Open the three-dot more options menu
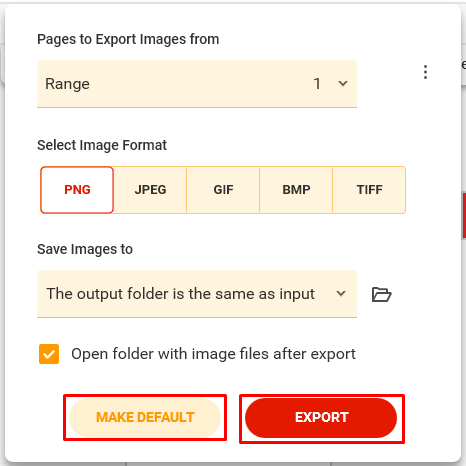This screenshot has height=466, width=466. [425, 72]
